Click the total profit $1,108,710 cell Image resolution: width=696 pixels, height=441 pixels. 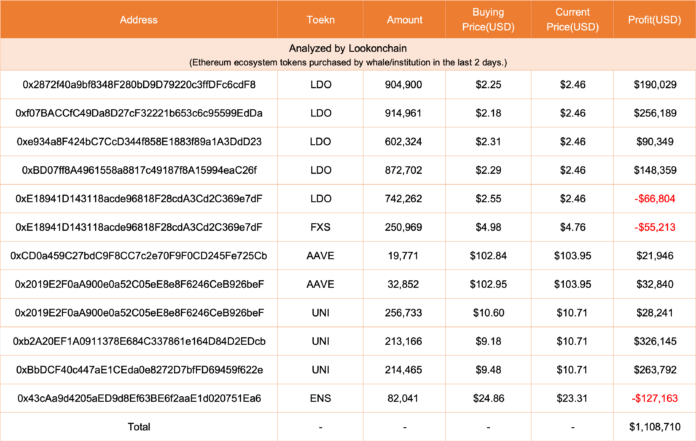pyautogui.click(x=655, y=427)
